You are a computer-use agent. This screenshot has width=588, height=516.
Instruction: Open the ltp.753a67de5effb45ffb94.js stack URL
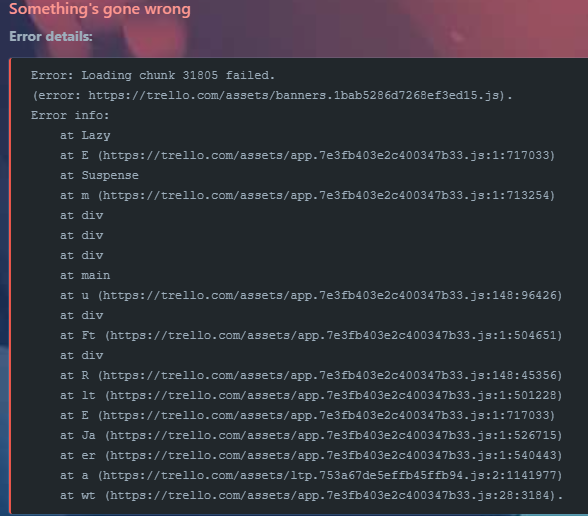click(x=330, y=475)
